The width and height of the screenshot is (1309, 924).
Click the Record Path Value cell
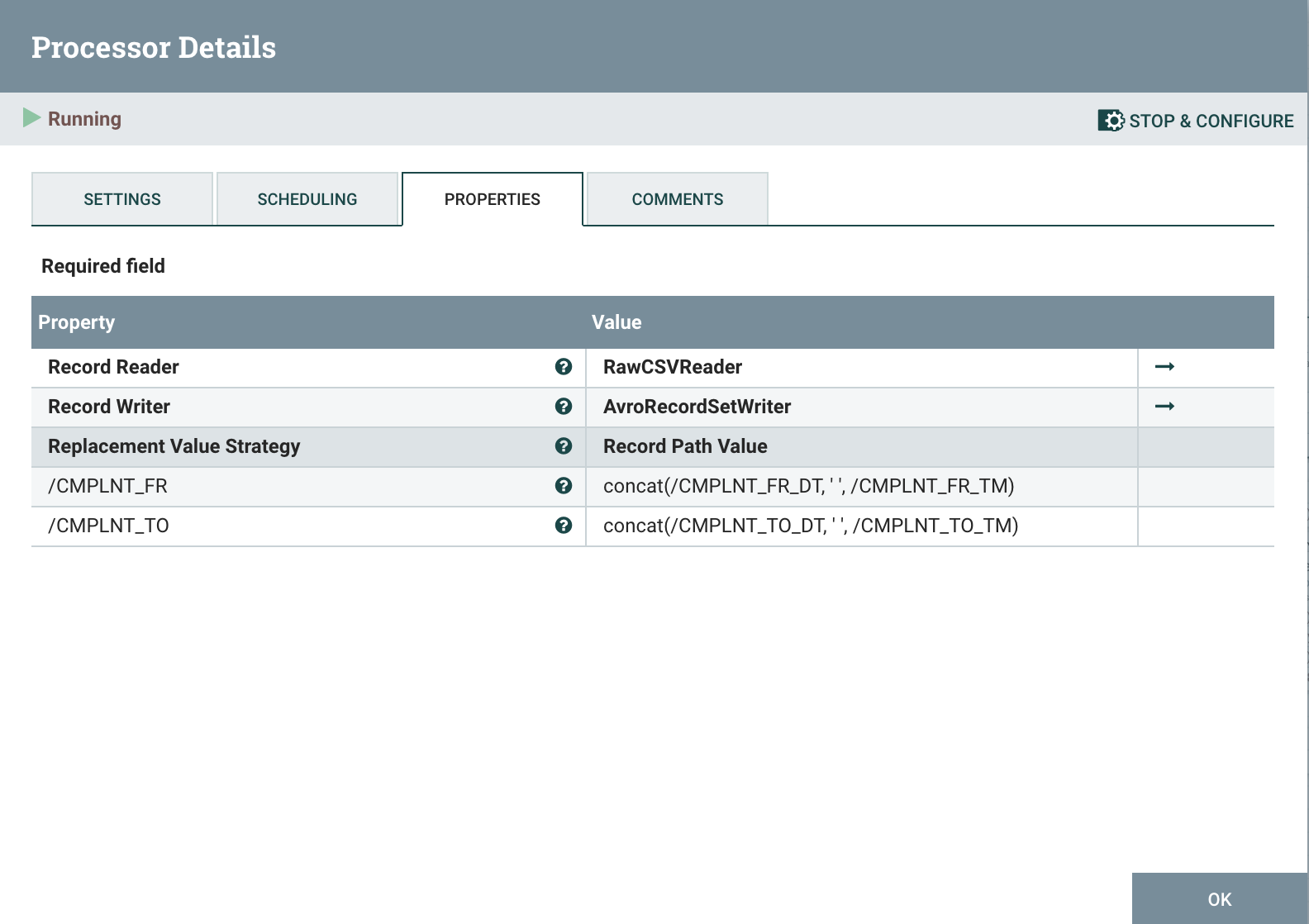pos(862,446)
